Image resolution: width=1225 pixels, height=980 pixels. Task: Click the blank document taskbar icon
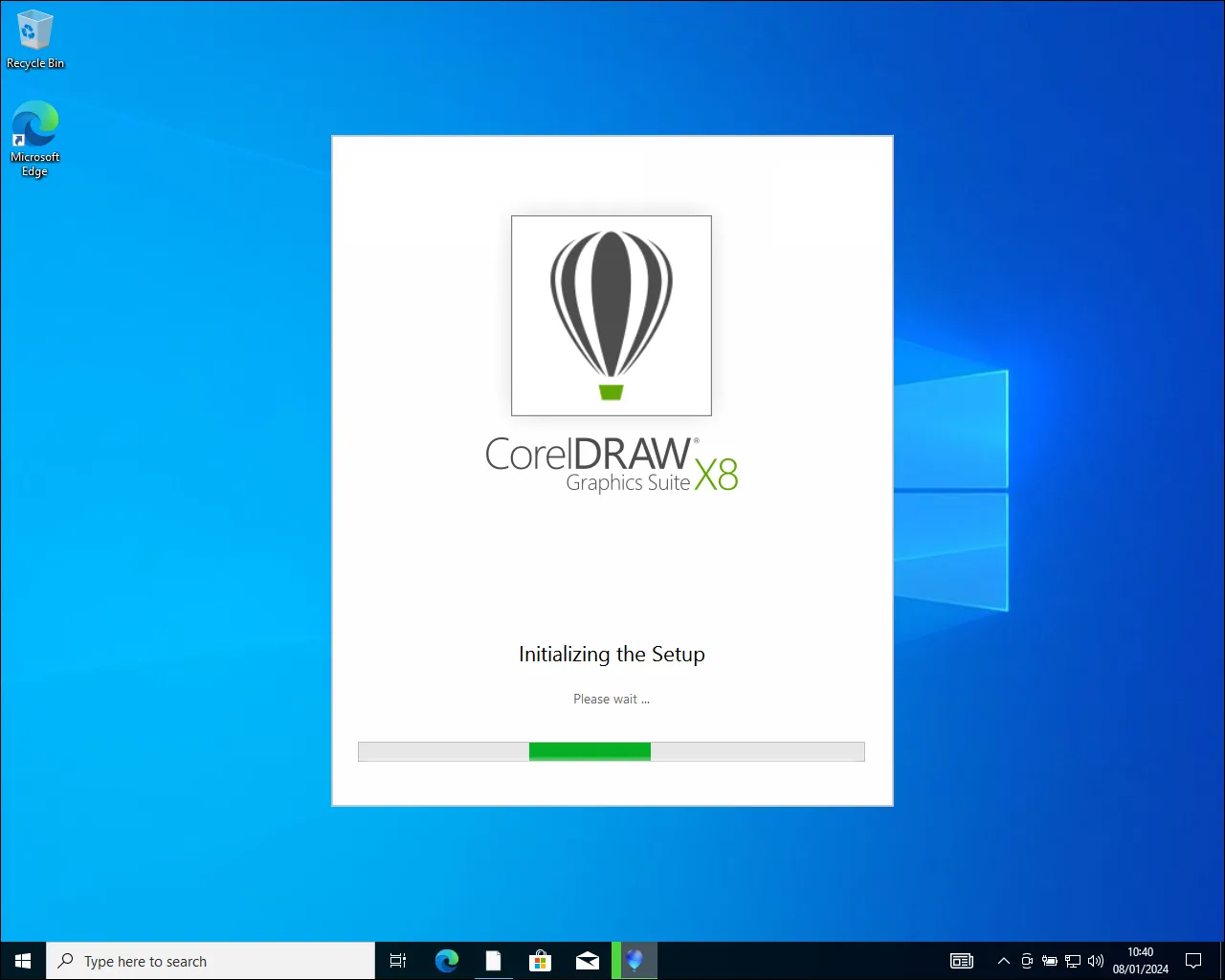coord(493,960)
